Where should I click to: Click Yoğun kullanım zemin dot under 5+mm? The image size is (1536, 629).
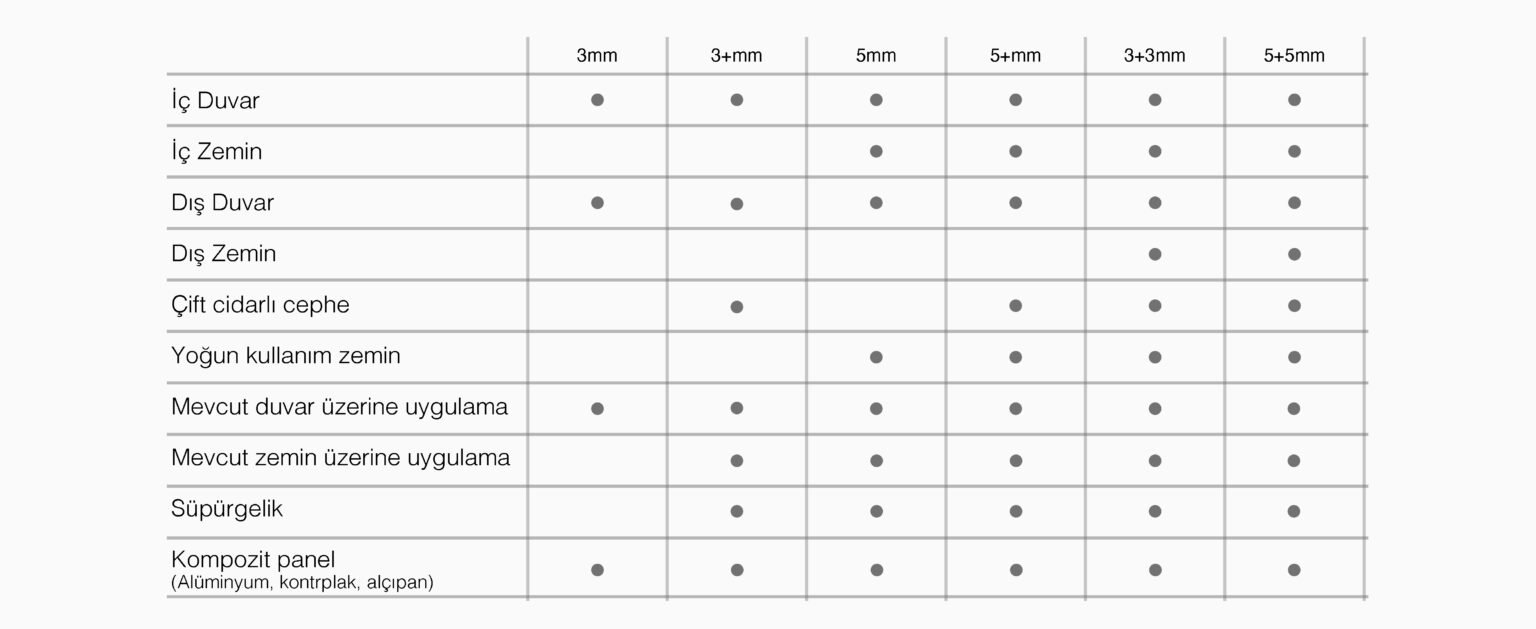click(1016, 357)
